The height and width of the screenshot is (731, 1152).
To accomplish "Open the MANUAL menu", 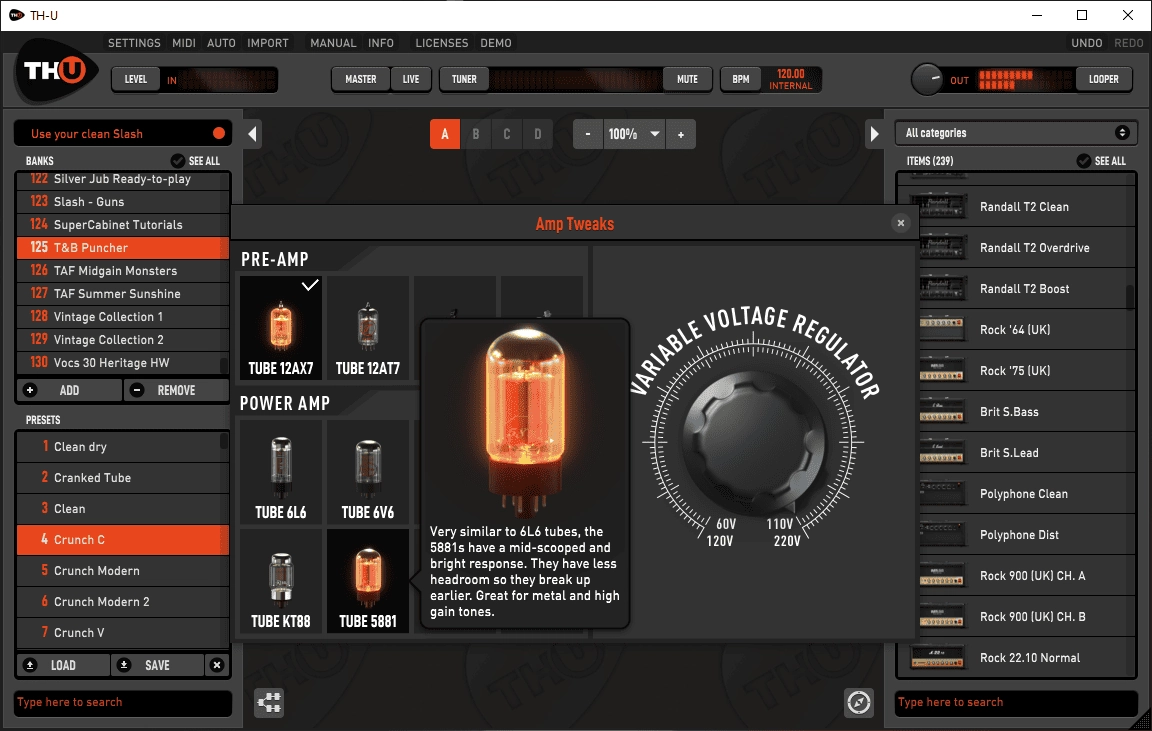I will tap(333, 43).
